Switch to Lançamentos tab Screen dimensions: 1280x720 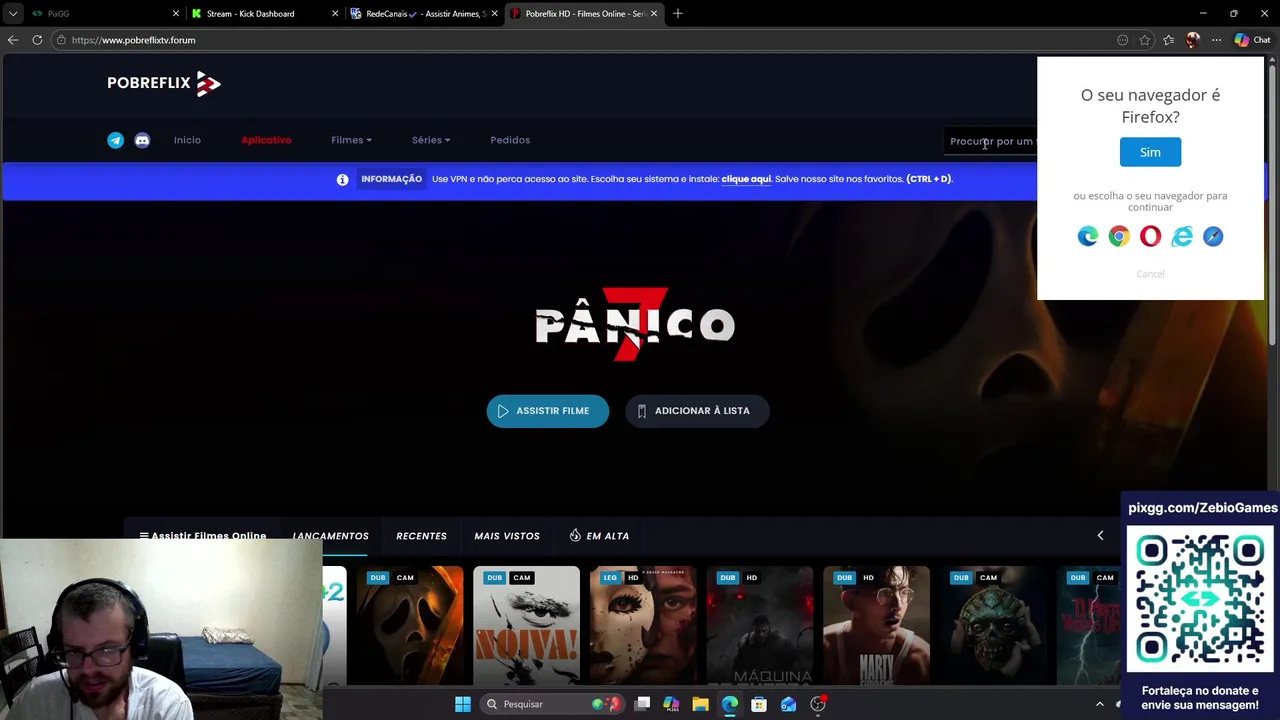tap(330, 536)
